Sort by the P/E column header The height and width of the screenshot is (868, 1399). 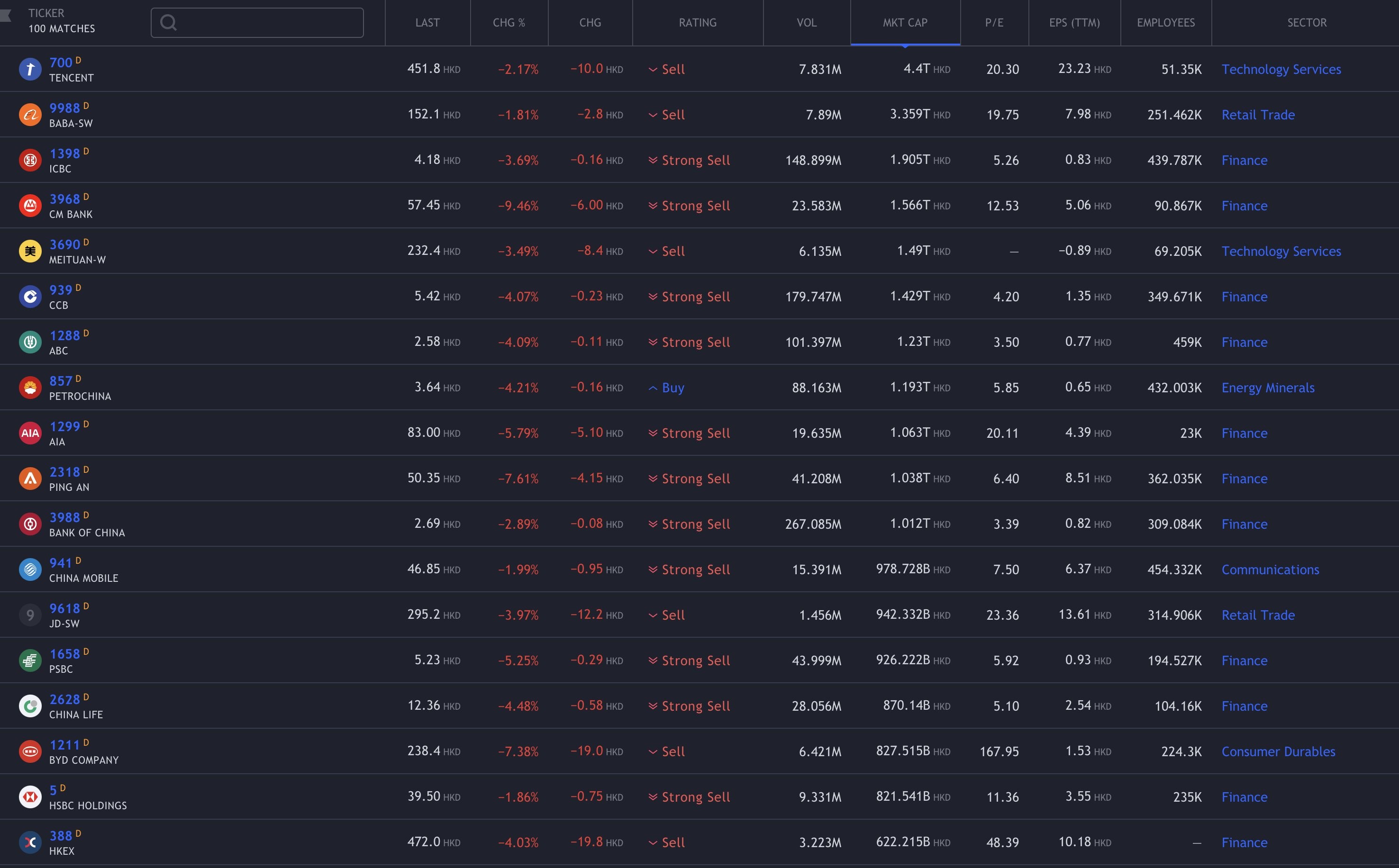coord(994,22)
